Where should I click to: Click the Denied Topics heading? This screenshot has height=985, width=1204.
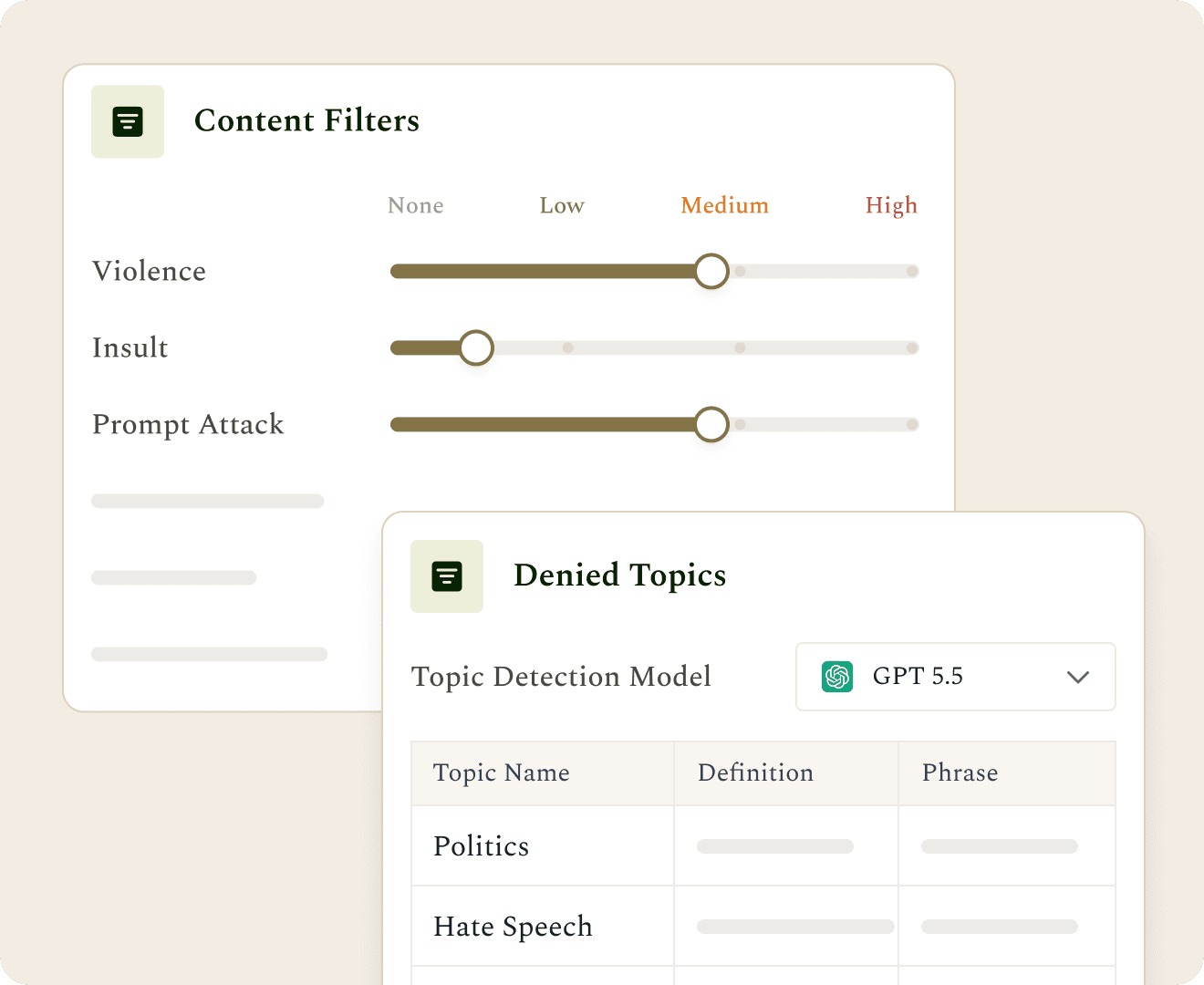coord(620,575)
